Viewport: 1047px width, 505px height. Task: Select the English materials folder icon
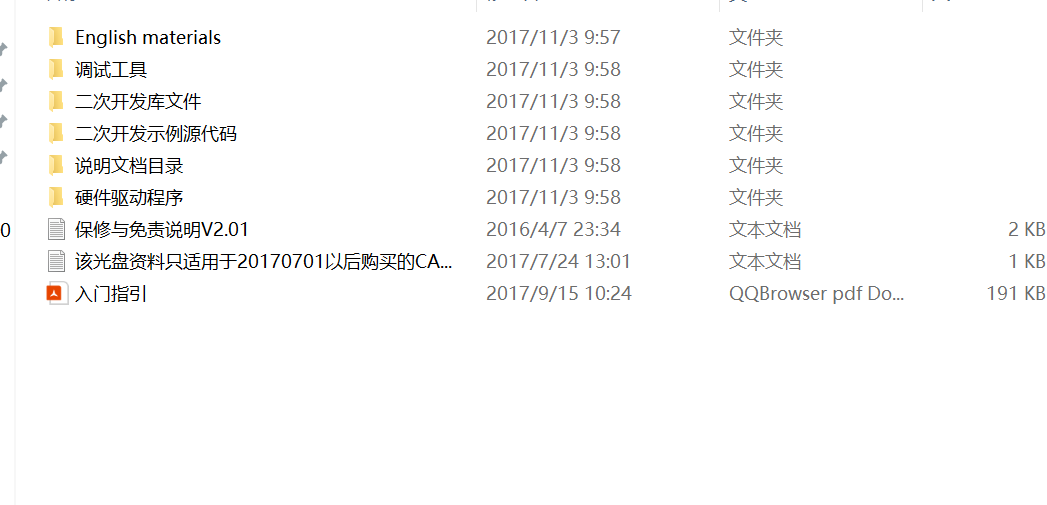pos(56,37)
